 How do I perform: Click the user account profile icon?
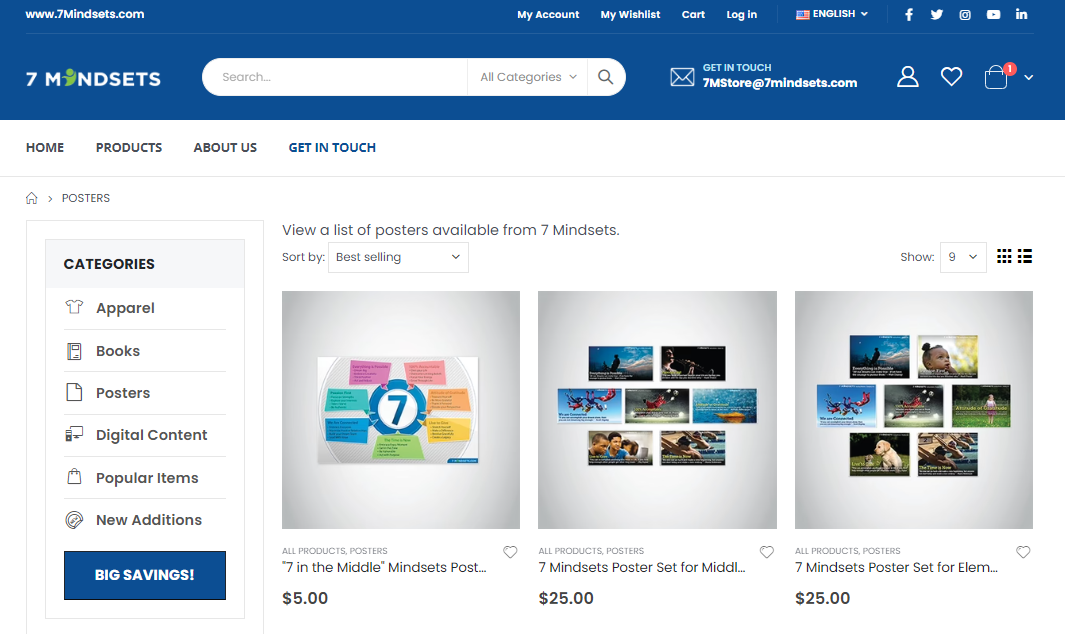907,77
